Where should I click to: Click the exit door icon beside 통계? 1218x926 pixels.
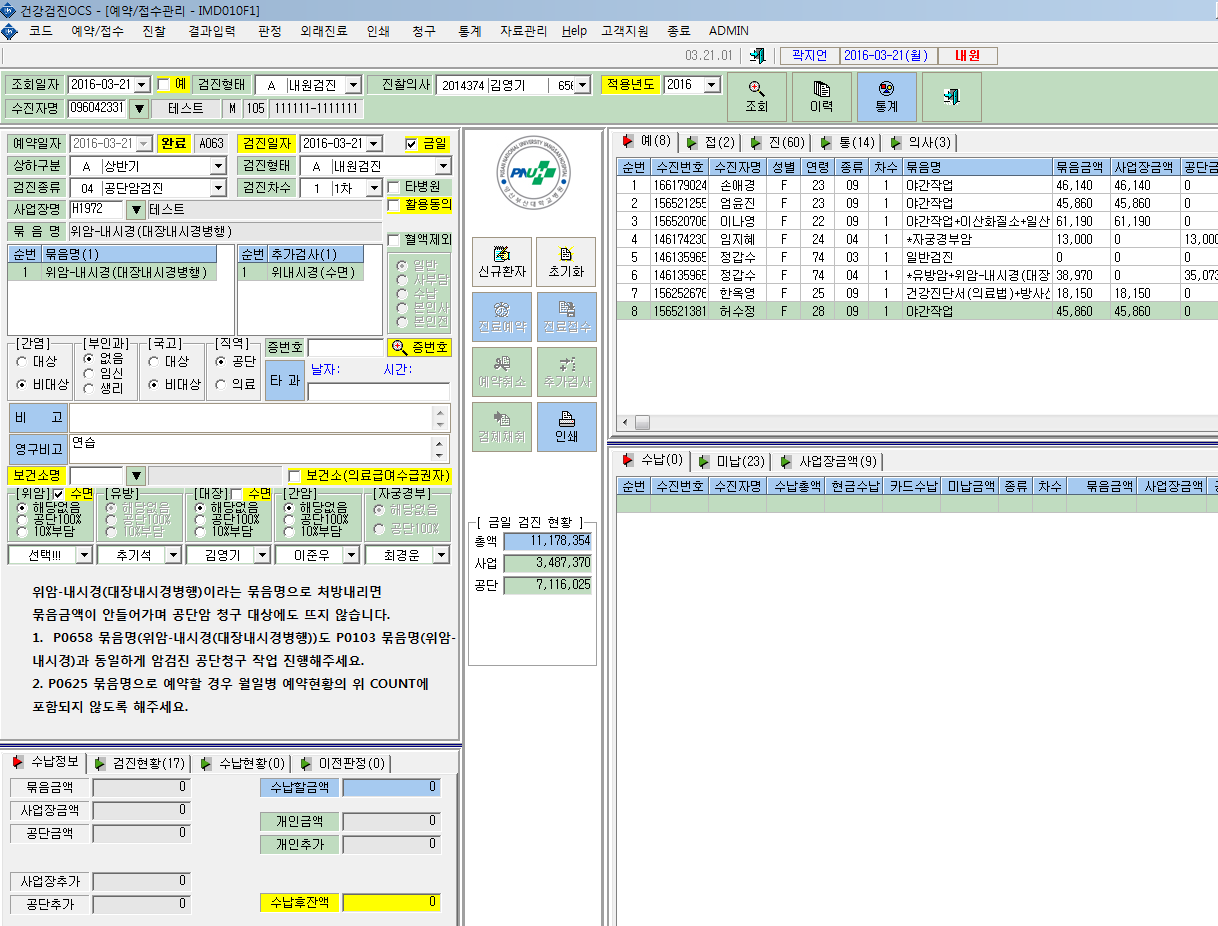(x=951, y=97)
